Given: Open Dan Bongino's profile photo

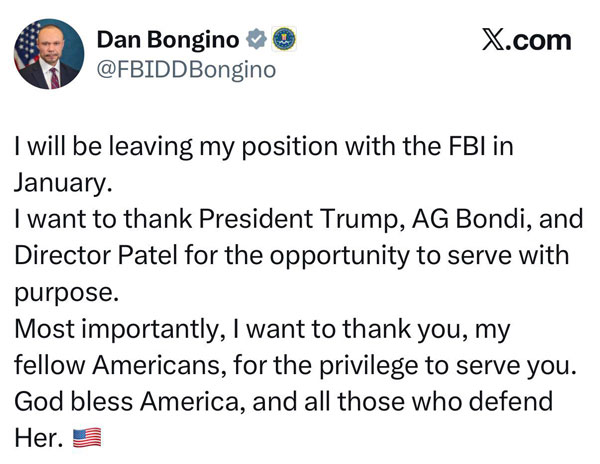Looking at the screenshot, I should 49,53.
